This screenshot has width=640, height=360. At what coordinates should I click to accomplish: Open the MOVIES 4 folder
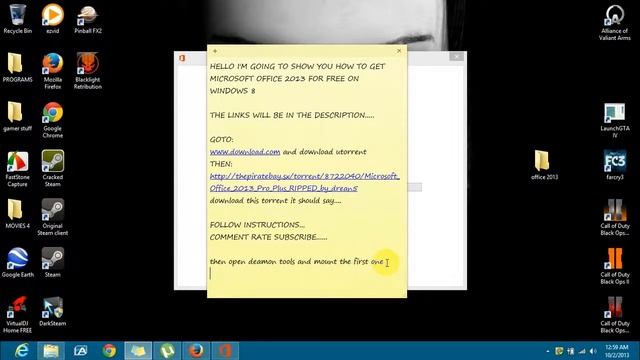[x=17, y=214]
